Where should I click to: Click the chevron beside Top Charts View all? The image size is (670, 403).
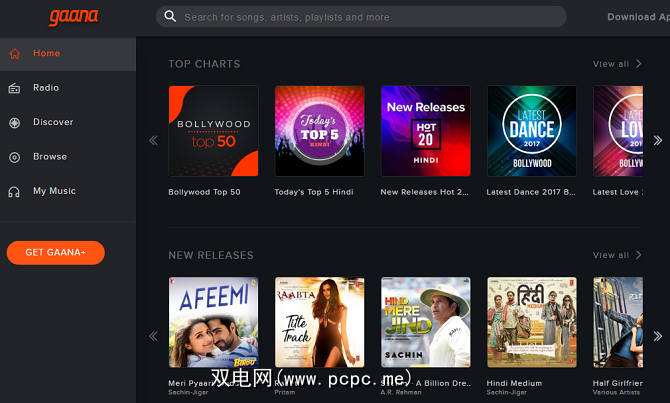[638, 64]
